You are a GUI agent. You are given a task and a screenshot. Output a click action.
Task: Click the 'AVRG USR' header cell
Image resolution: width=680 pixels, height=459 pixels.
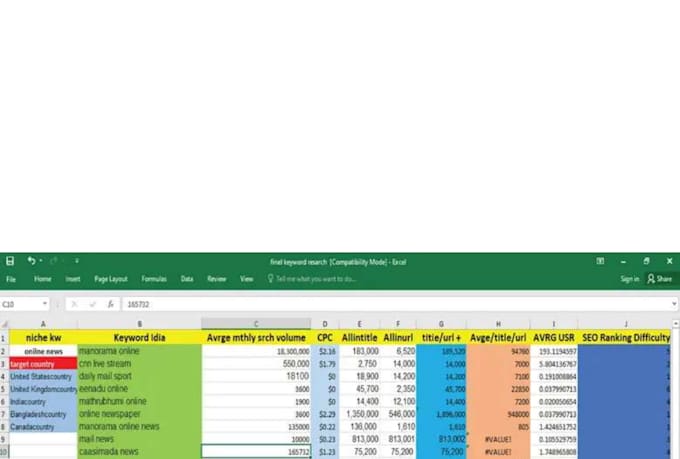554,338
